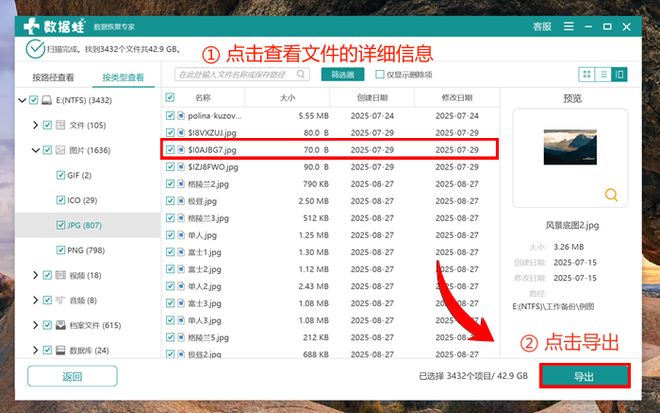Viewport: 660px width, 413px height.
Task: Collapse the 图片 (1636) node
Action: pos(35,150)
